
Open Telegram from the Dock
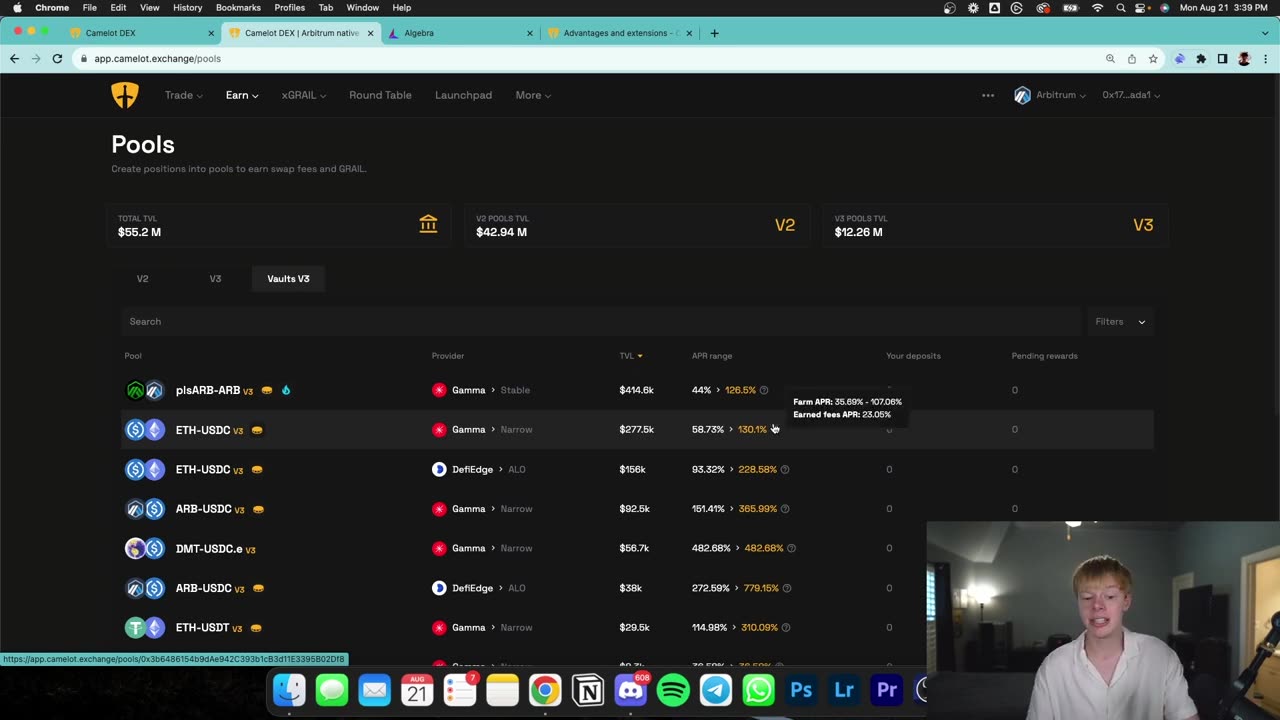[716, 690]
